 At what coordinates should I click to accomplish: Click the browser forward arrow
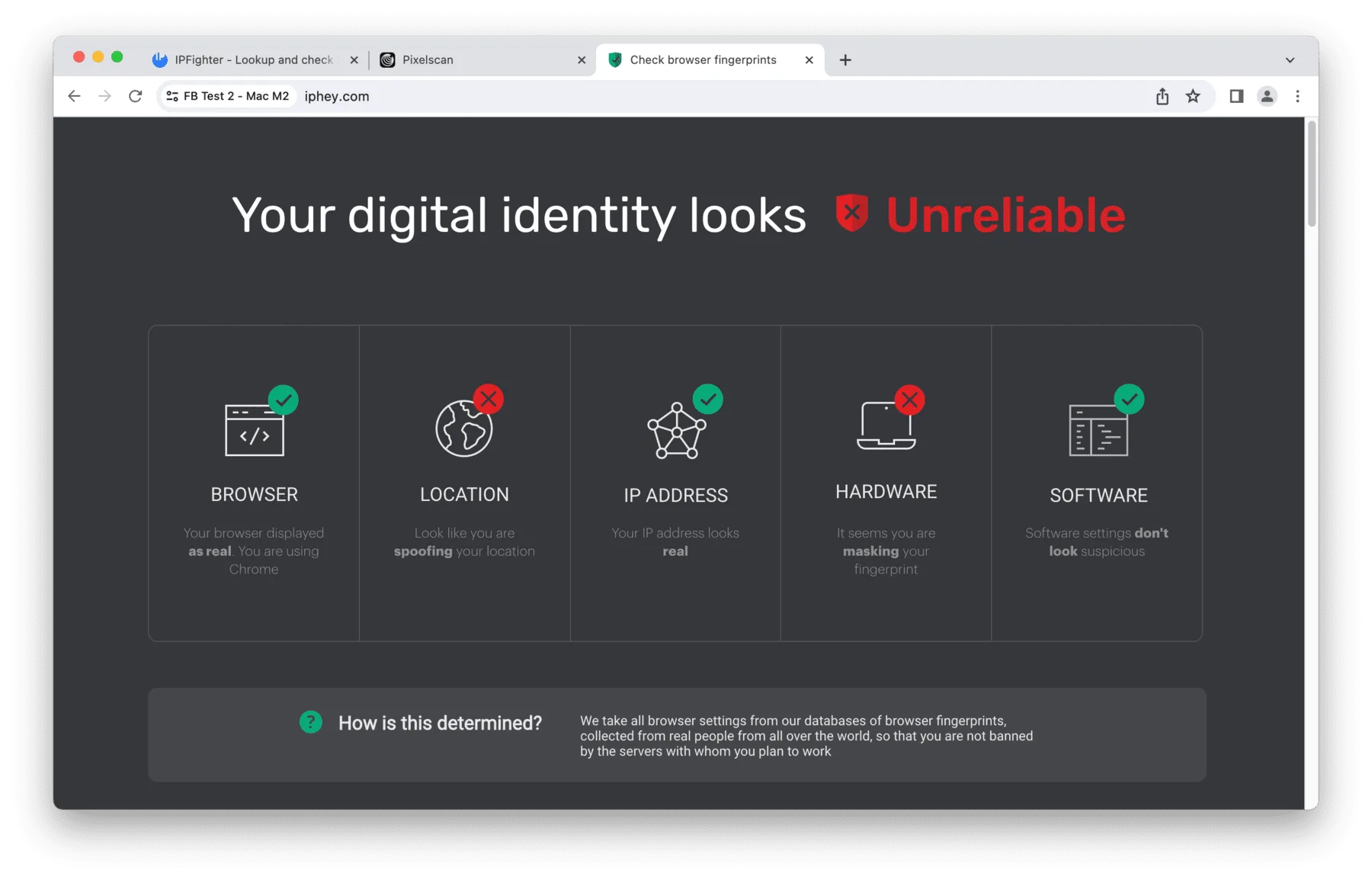[x=104, y=96]
